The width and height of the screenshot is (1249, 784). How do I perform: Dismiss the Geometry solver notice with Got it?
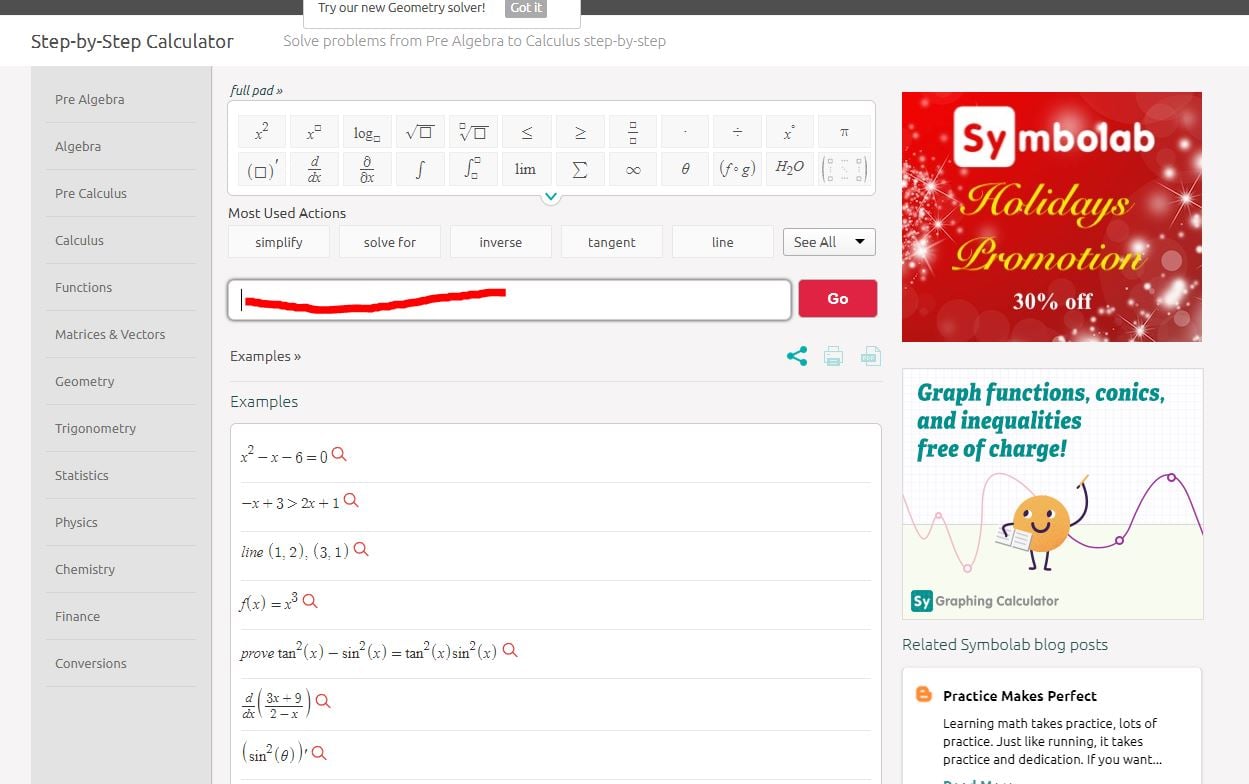pos(526,8)
